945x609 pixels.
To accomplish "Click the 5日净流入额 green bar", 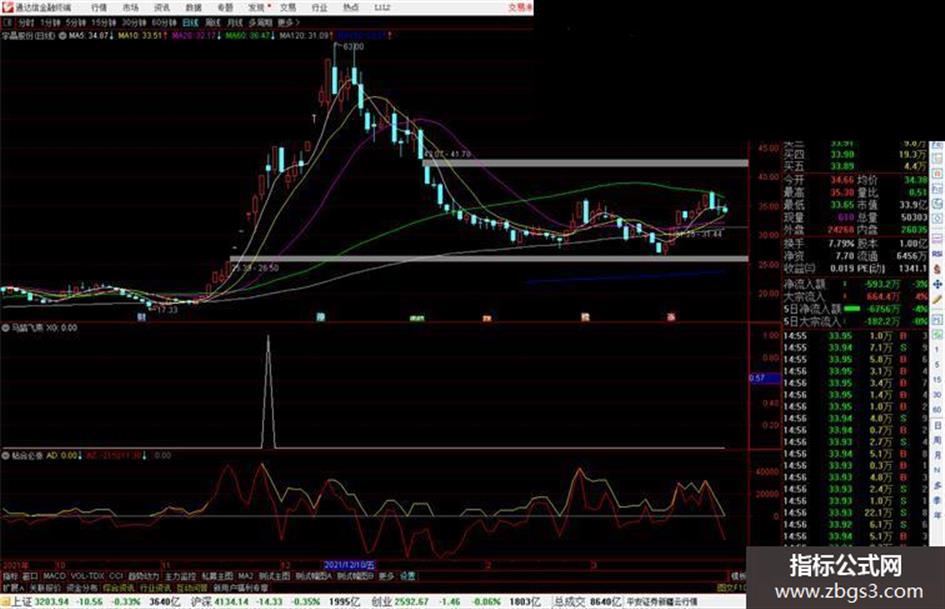I will pyautogui.click(x=852, y=309).
